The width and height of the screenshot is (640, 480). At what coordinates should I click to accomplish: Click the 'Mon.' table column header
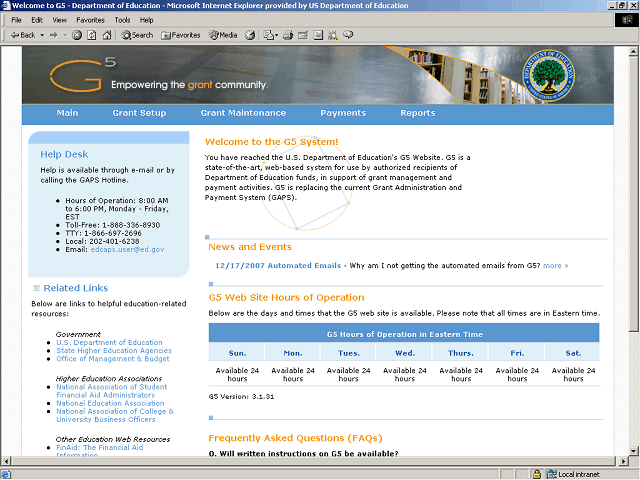pos(293,353)
